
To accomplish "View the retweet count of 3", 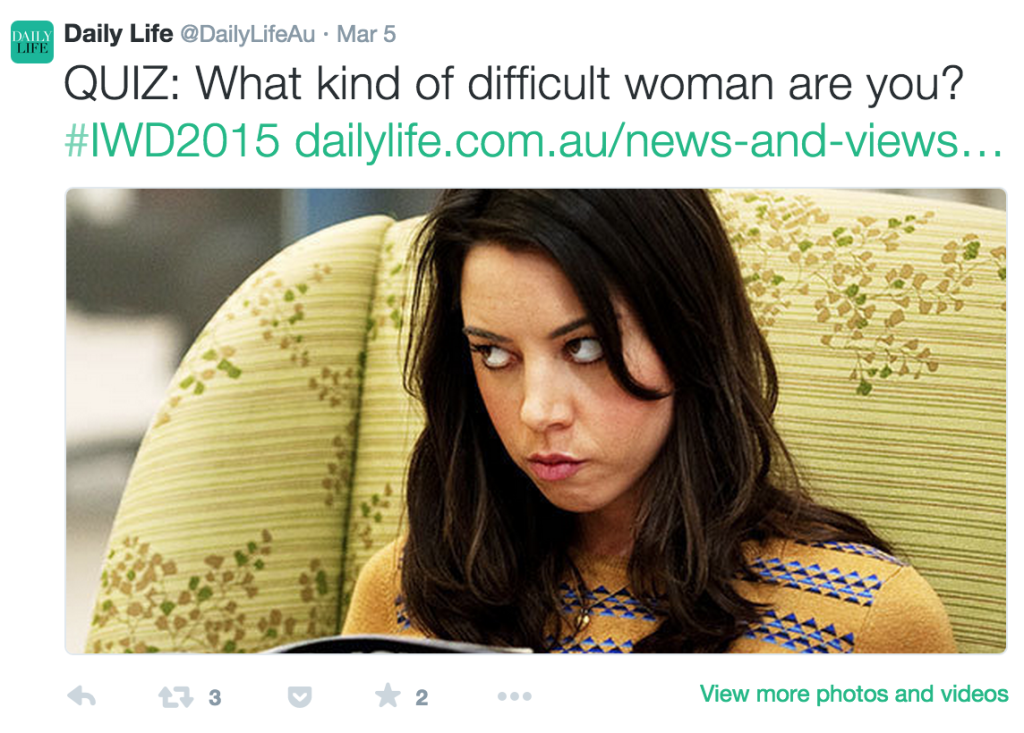I will [215, 698].
